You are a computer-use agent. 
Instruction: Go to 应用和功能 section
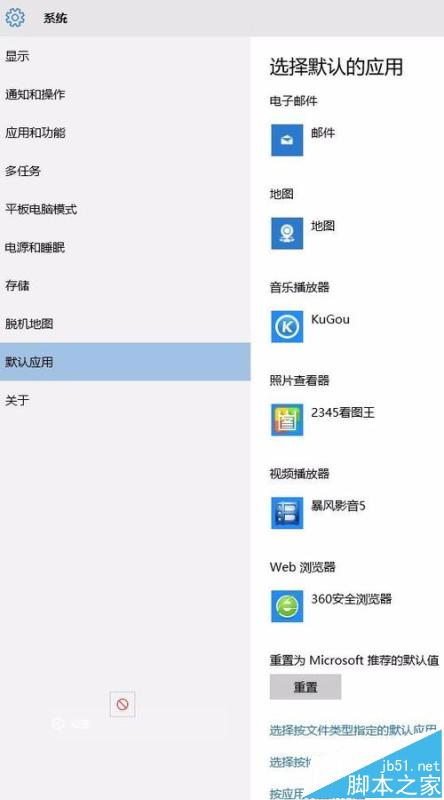(x=125, y=133)
